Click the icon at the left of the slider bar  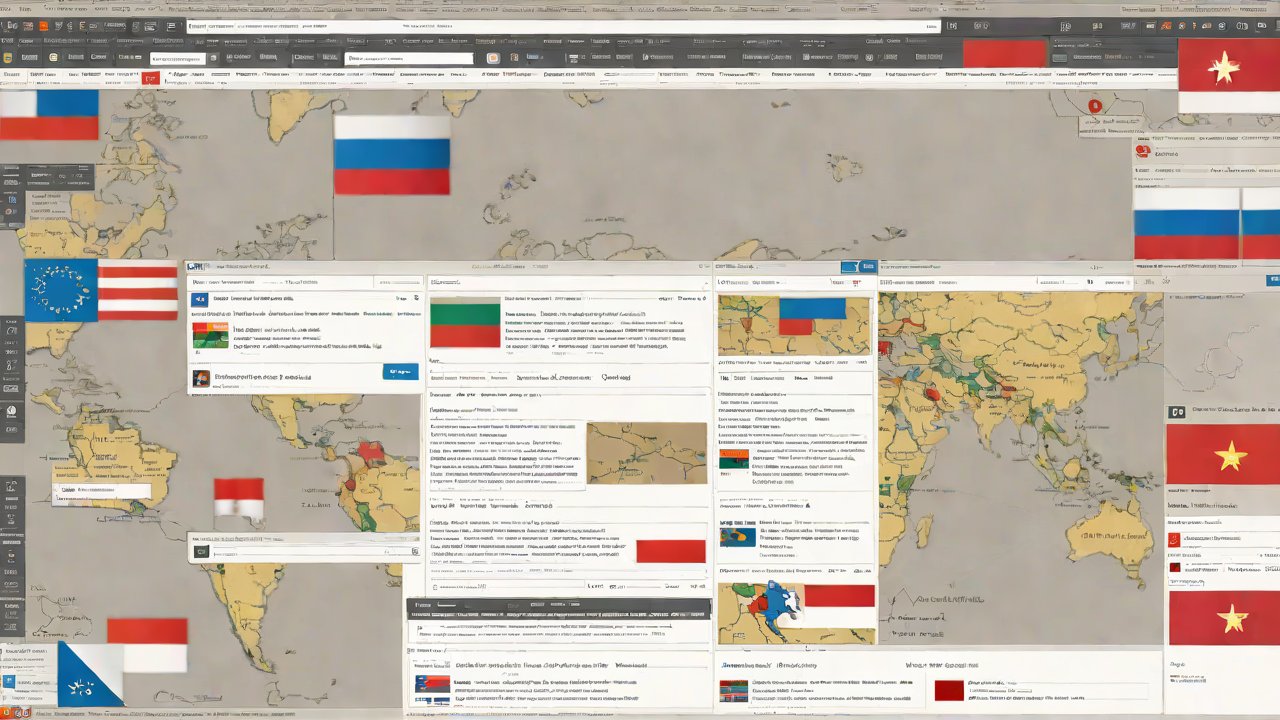coord(201,551)
